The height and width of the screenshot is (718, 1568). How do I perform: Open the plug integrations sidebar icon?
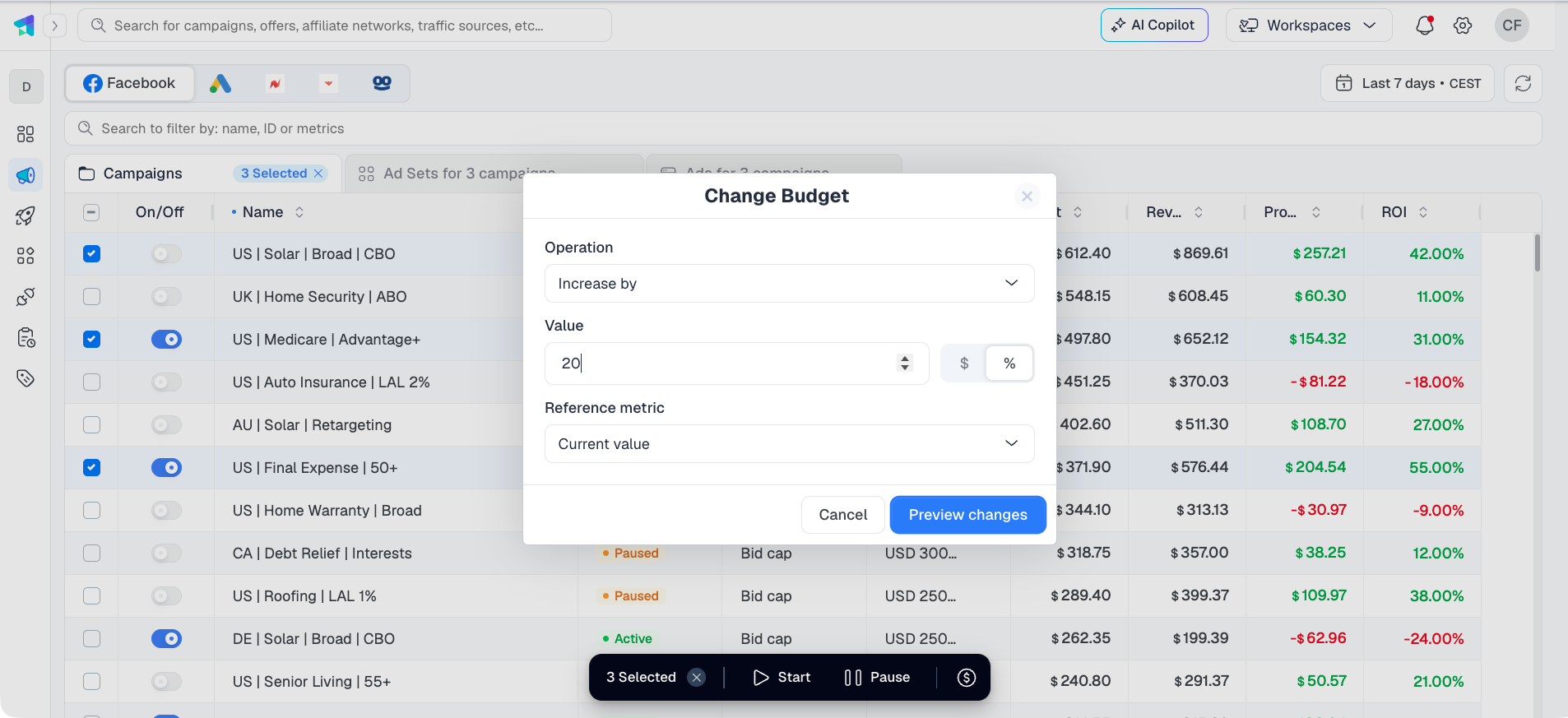pos(26,296)
